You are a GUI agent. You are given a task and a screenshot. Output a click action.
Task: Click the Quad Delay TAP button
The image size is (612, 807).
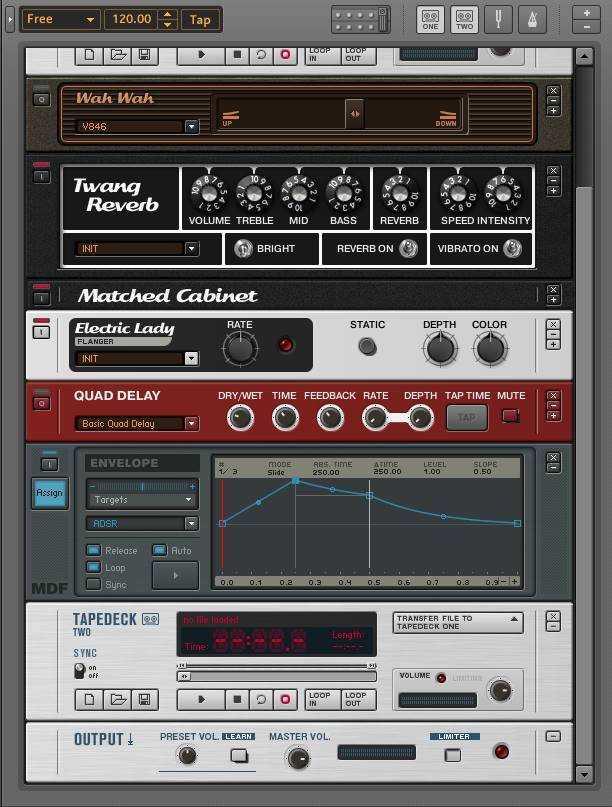coord(466,417)
